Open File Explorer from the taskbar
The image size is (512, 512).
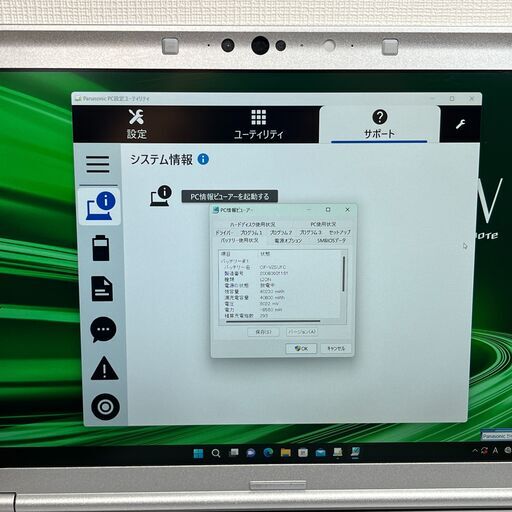pos(286,452)
